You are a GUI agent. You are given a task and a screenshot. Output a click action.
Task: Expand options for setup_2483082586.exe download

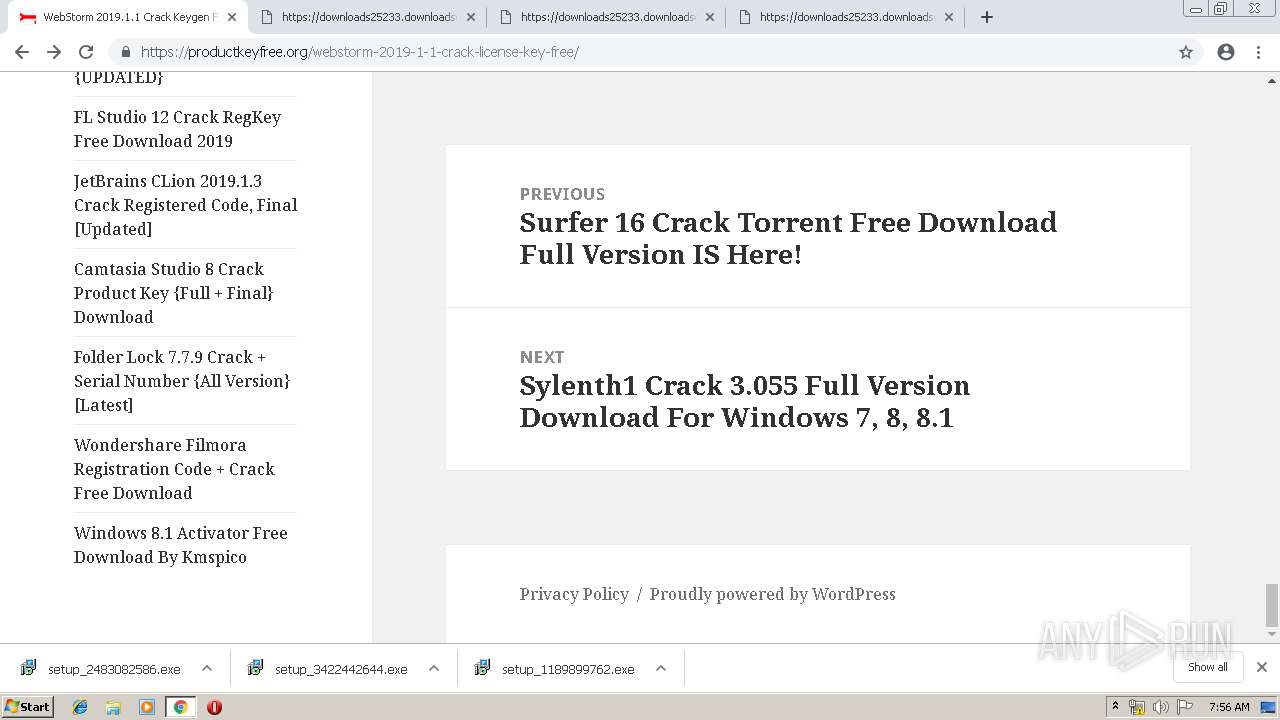(x=207, y=668)
